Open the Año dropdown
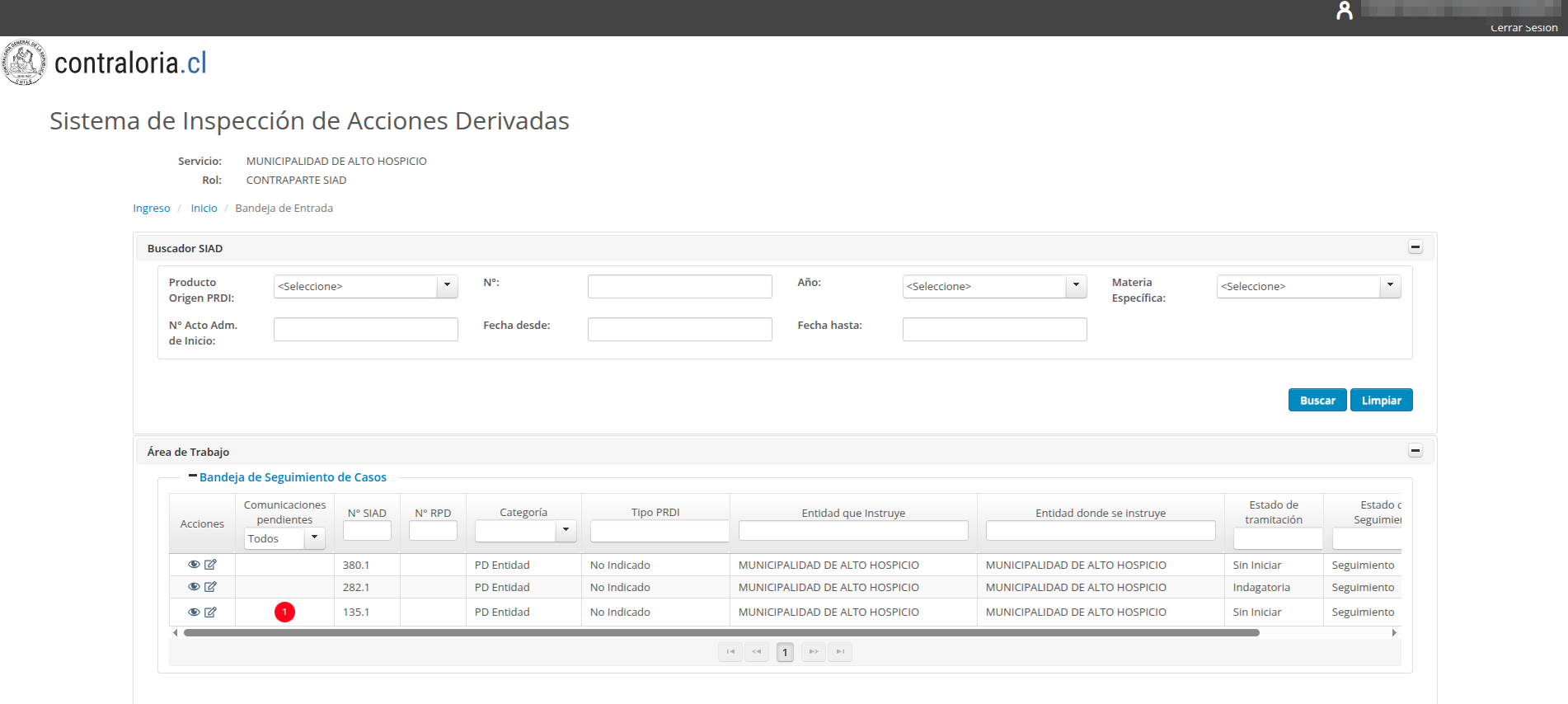This screenshot has width=1568, height=704. coord(994,286)
